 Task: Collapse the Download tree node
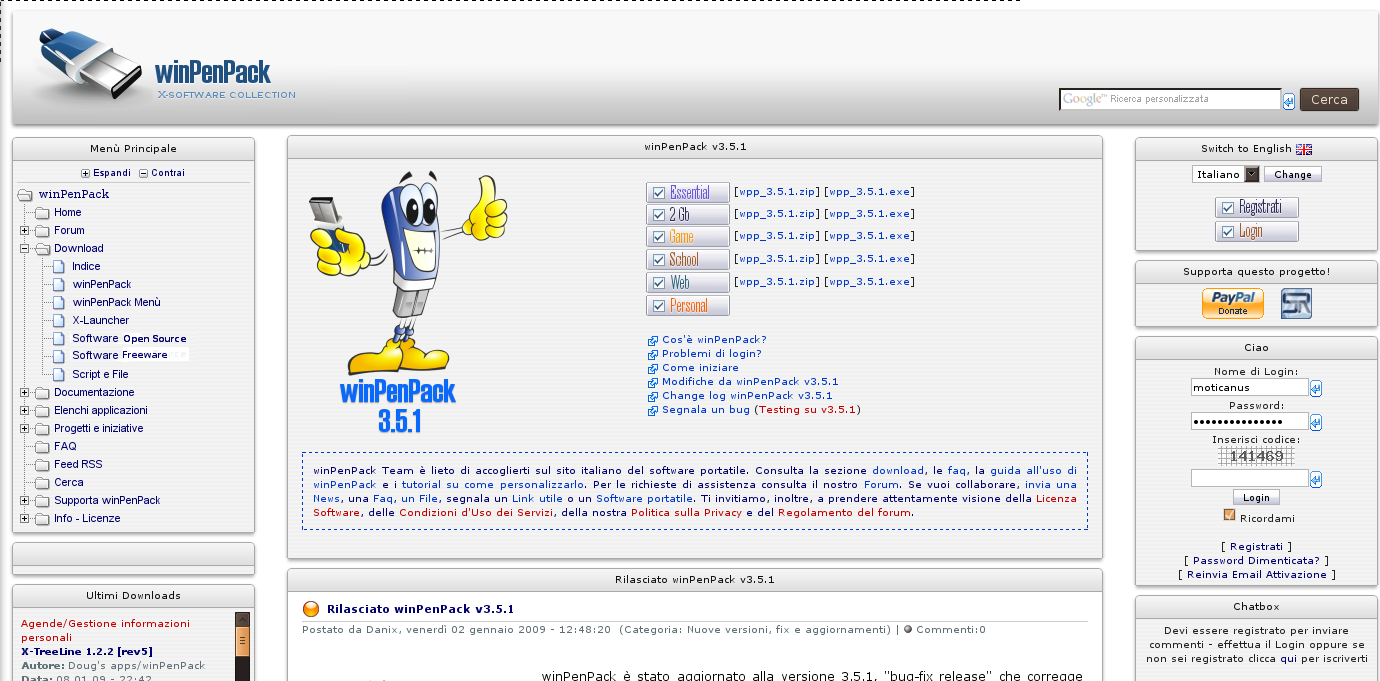tap(24, 249)
